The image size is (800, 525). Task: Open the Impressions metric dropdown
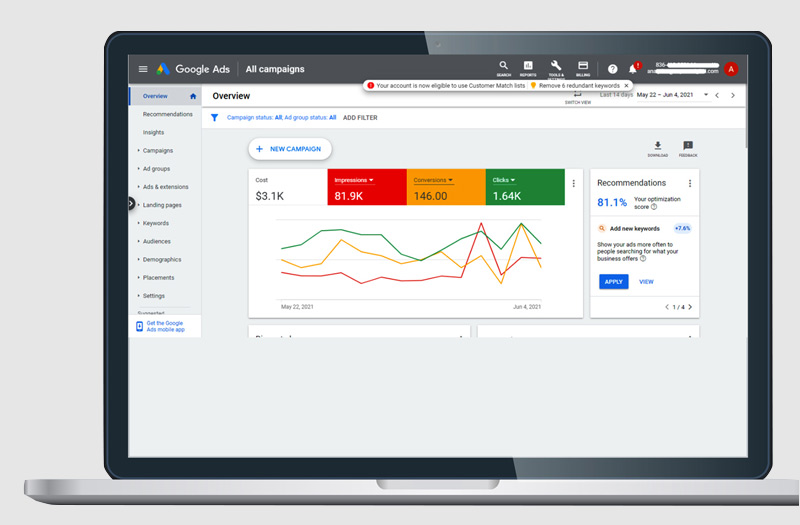(371, 180)
